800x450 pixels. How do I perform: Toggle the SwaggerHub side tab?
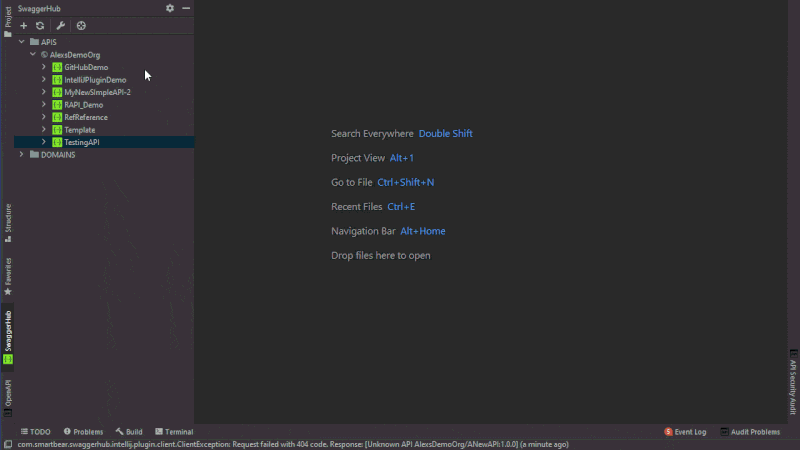pos(8,337)
